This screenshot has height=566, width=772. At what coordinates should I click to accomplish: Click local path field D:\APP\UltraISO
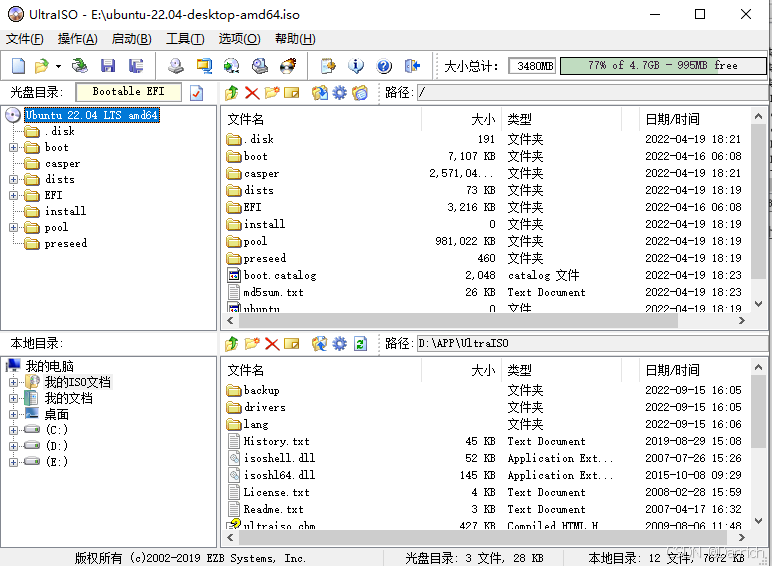(592, 344)
